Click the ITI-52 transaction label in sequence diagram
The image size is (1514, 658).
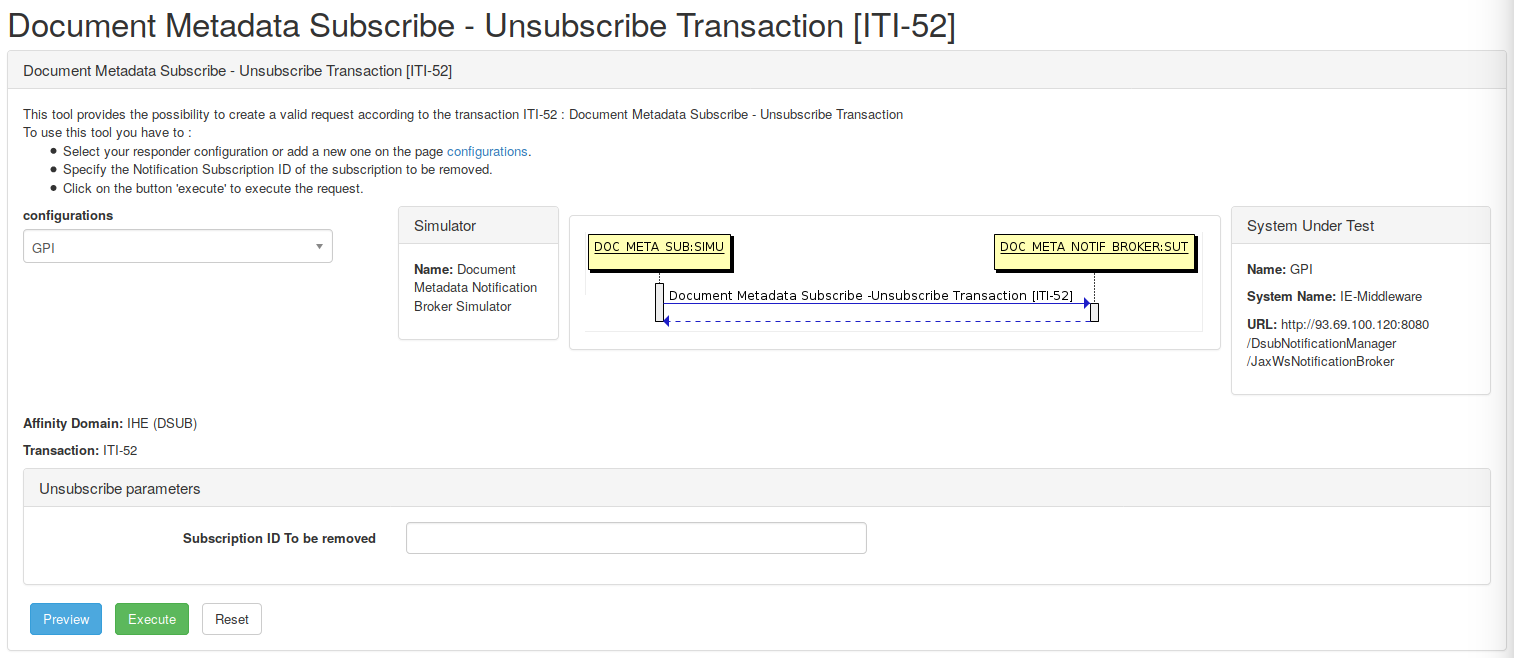870,296
